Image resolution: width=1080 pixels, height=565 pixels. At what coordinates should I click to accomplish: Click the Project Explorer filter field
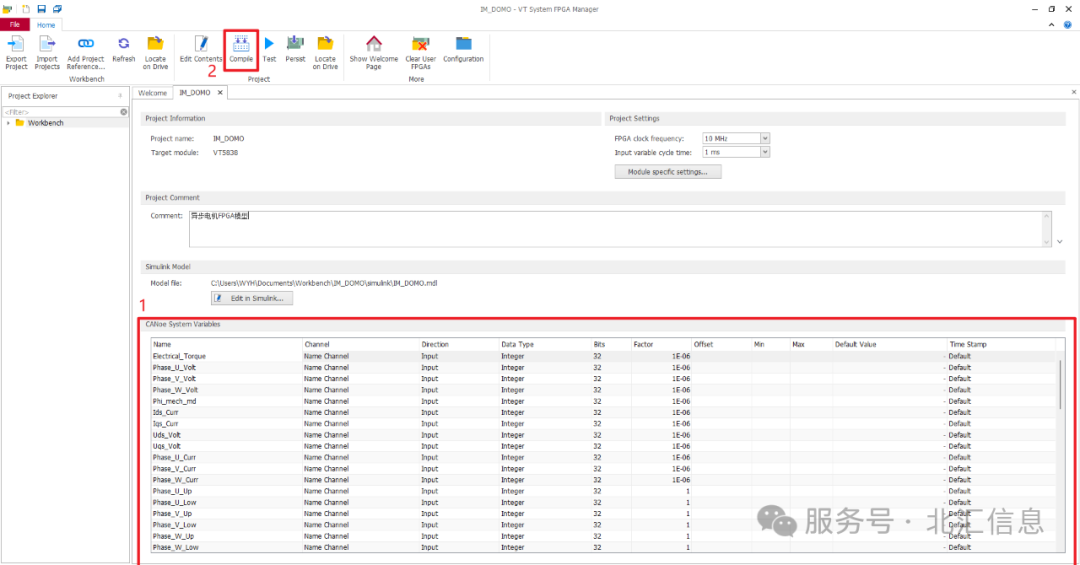(x=62, y=112)
